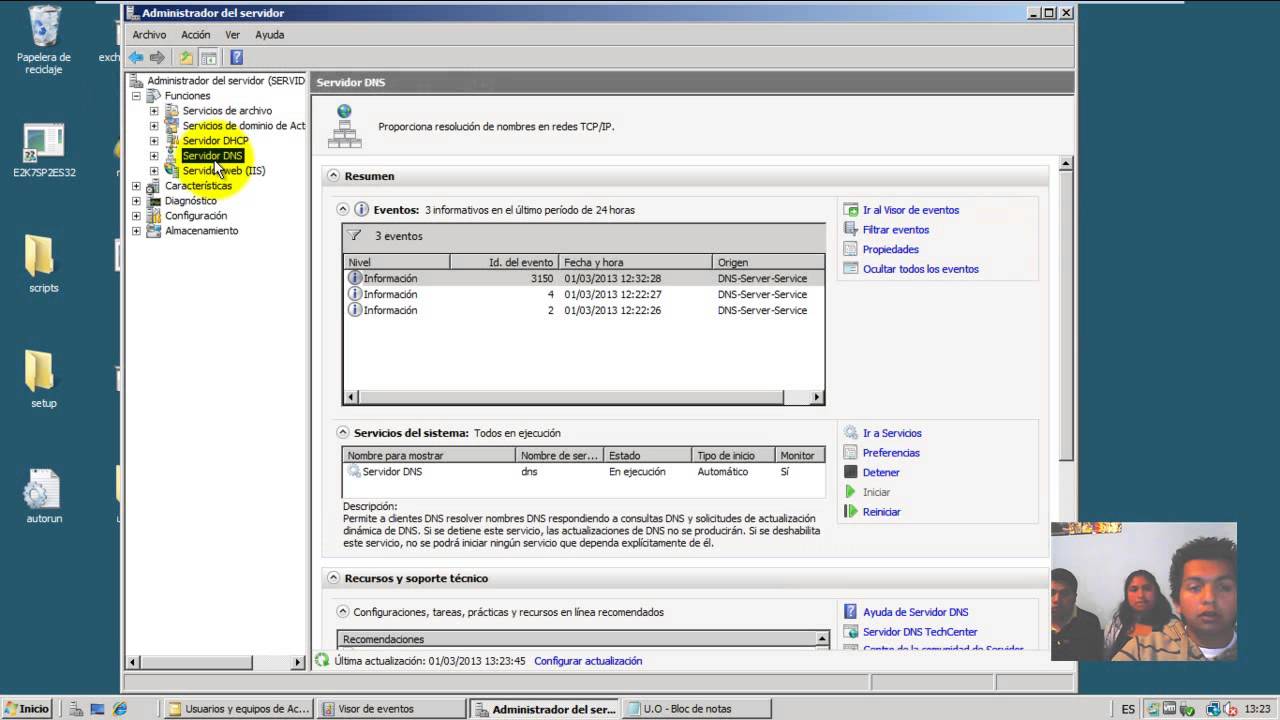Expand the Diagnóstico node
The width and height of the screenshot is (1280, 720).
point(136,201)
